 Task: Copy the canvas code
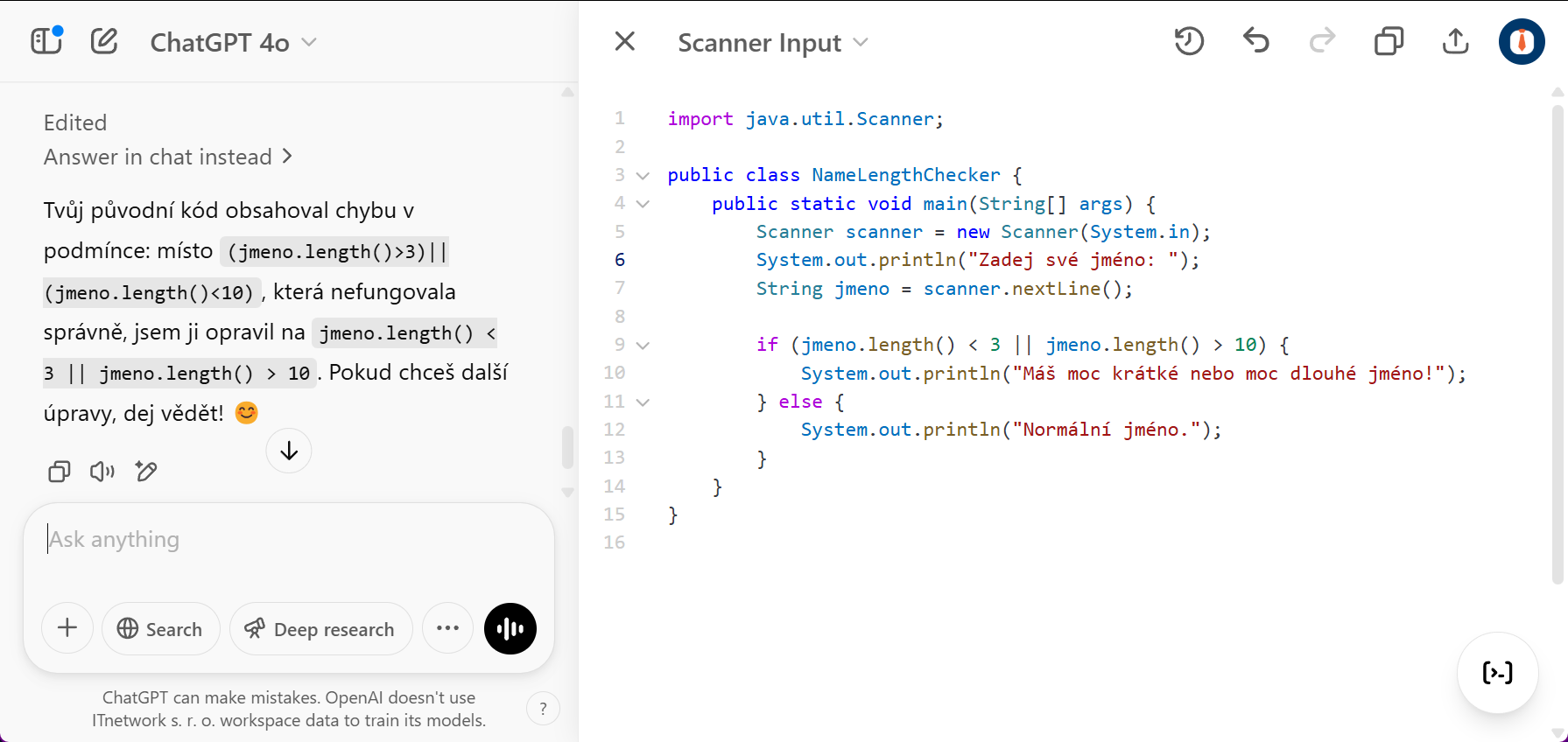[x=1389, y=41]
